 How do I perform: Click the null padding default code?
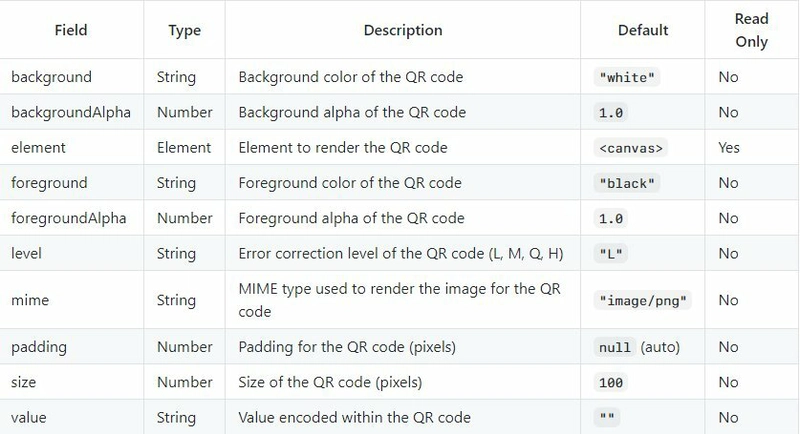click(615, 347)
